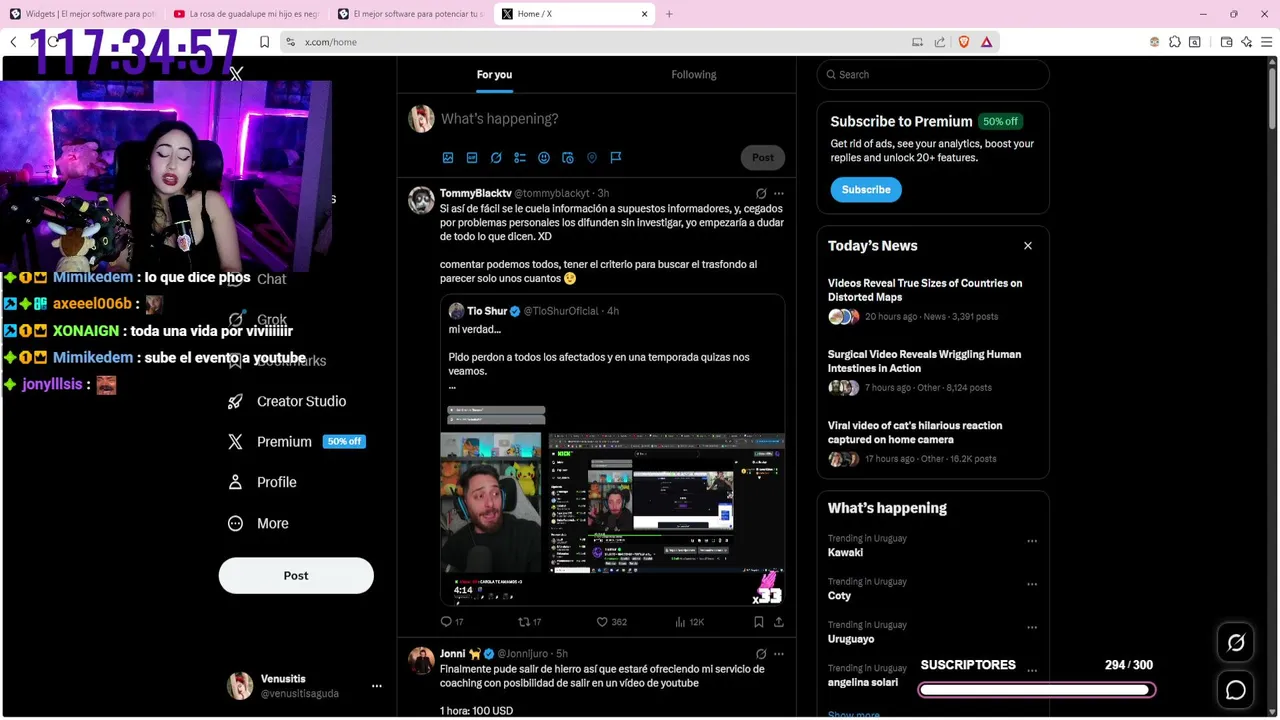The width and height of the screenshot is (1280, 720).
Task: Open Tio Shur's quoted post name
Action: (x=487, y=311)
